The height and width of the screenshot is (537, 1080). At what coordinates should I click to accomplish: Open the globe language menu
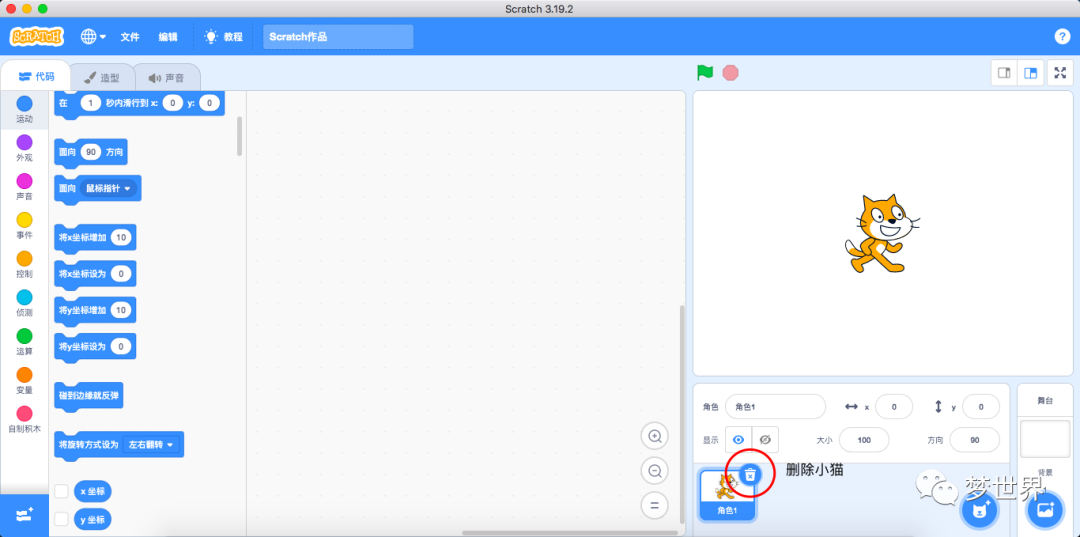93,36
